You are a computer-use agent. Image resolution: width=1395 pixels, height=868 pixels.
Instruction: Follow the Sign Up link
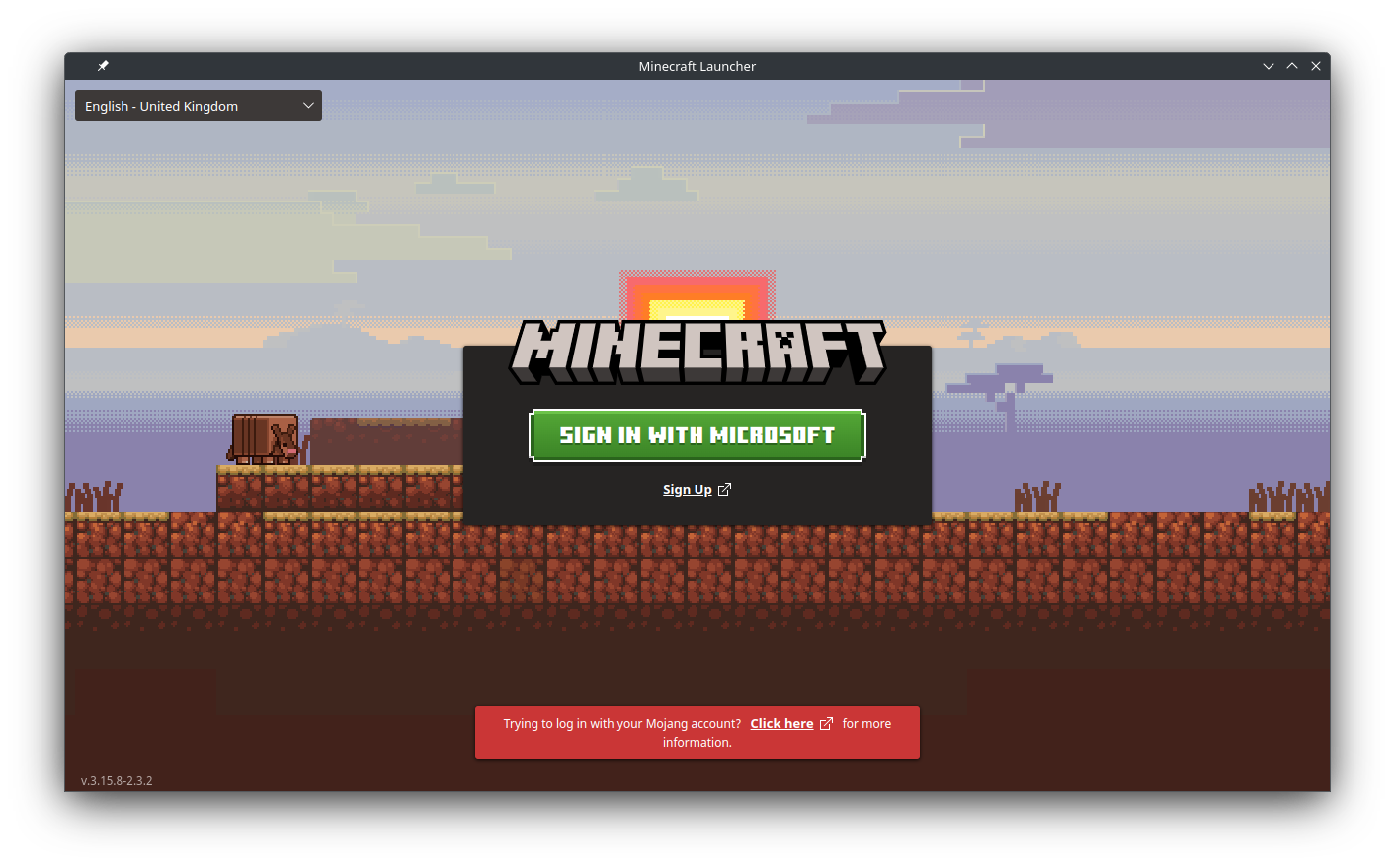(x=687, y=490)
